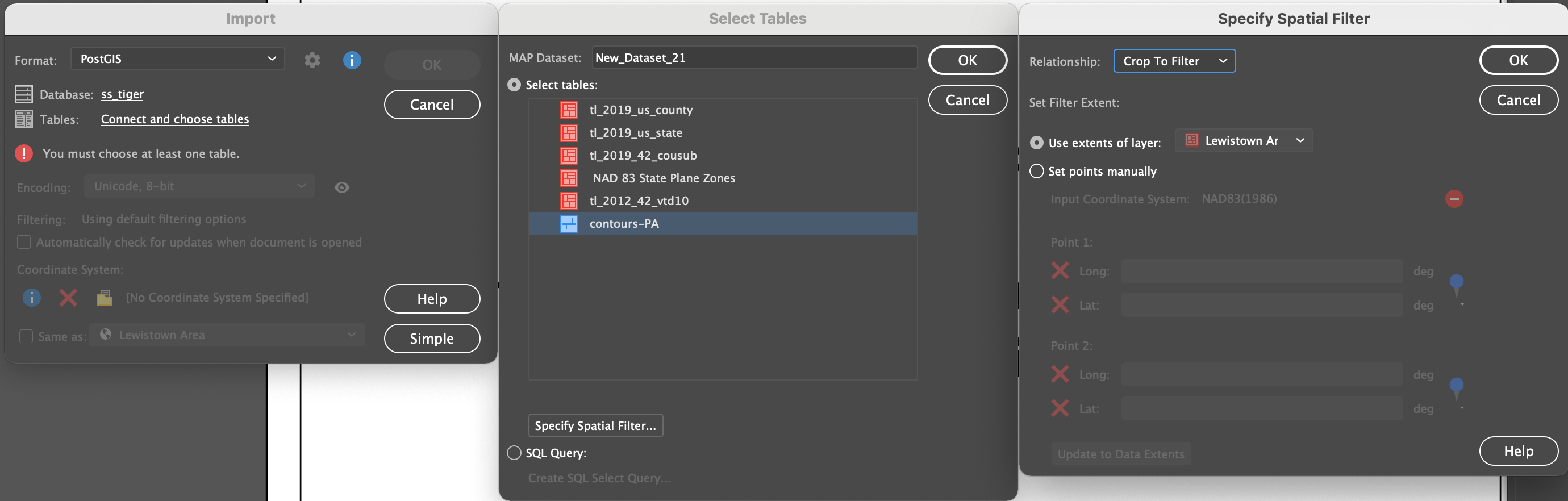Click the Point 2 Lat red X icon
Image resolution: width=1568 pixels, height=501 pixels.
(1060, 408)
